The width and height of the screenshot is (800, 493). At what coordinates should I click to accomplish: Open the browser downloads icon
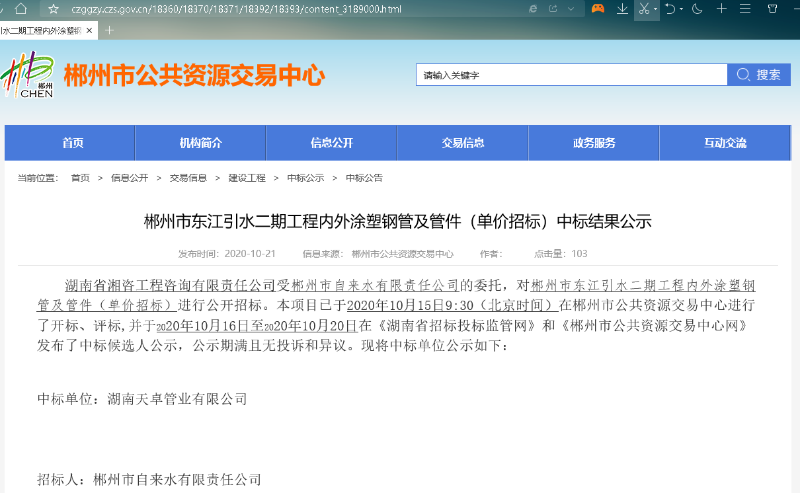[622, 9]
